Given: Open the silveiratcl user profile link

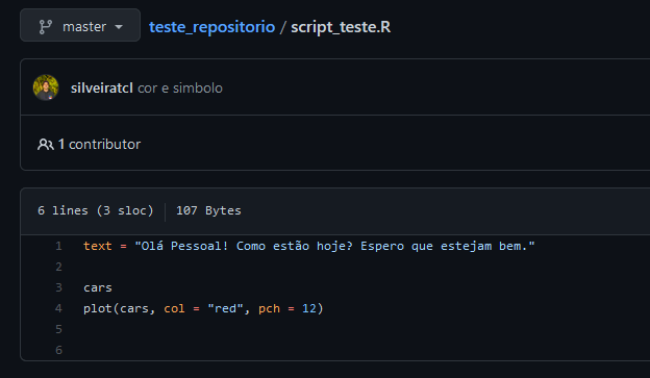Looking at the screenshot, I should (102, 88).
